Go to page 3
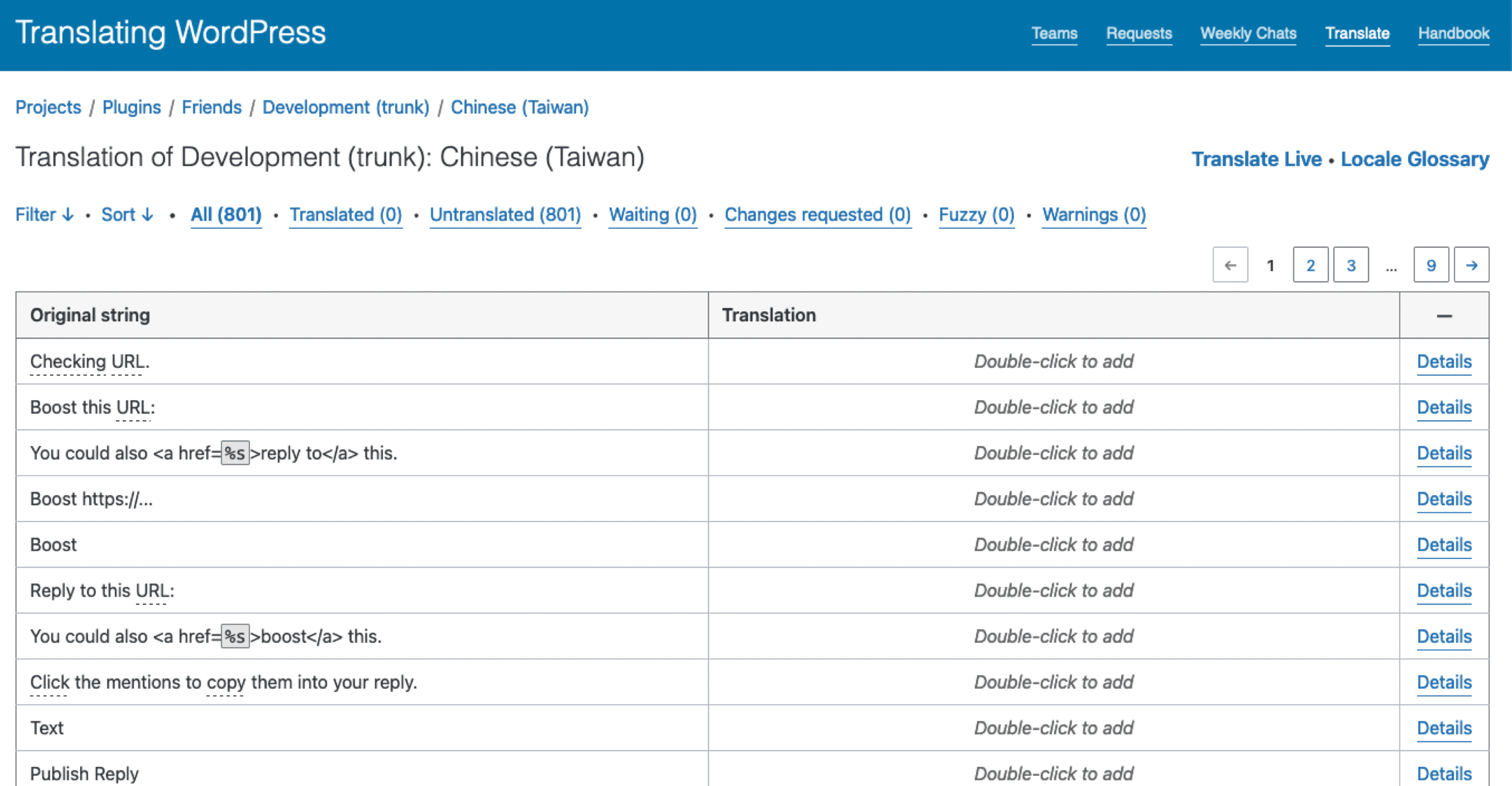1512x786 pixels. click(x=1351, y=265)
